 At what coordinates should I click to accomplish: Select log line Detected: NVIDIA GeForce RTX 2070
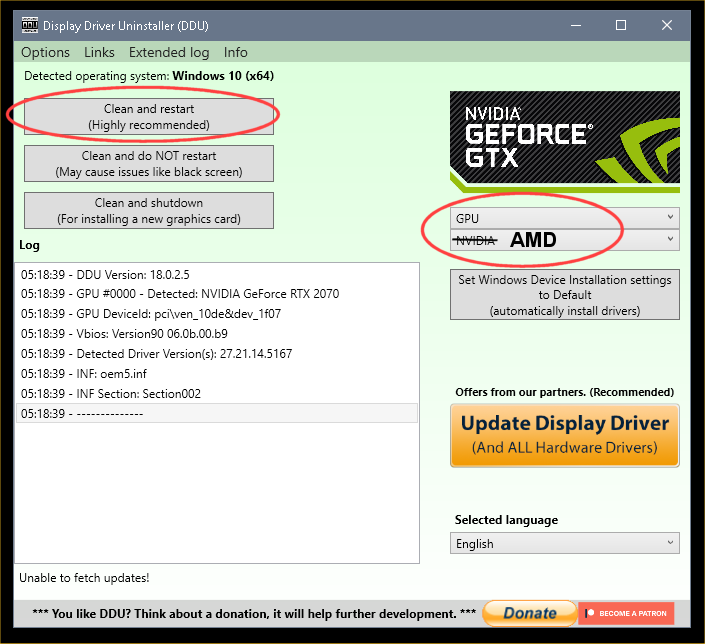[x=217, y=294]
